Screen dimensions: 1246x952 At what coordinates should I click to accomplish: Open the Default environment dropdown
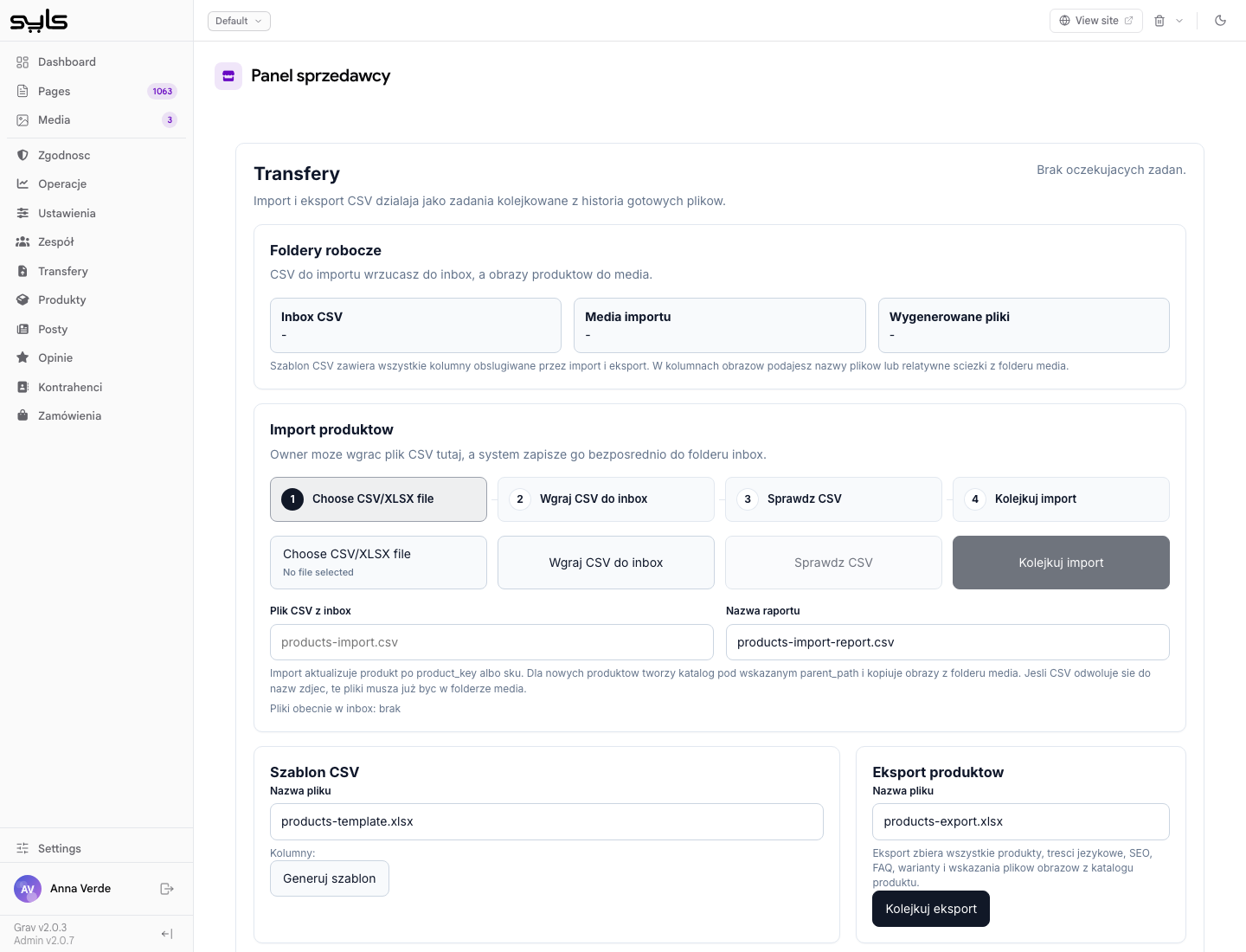(x=239, y=21)
